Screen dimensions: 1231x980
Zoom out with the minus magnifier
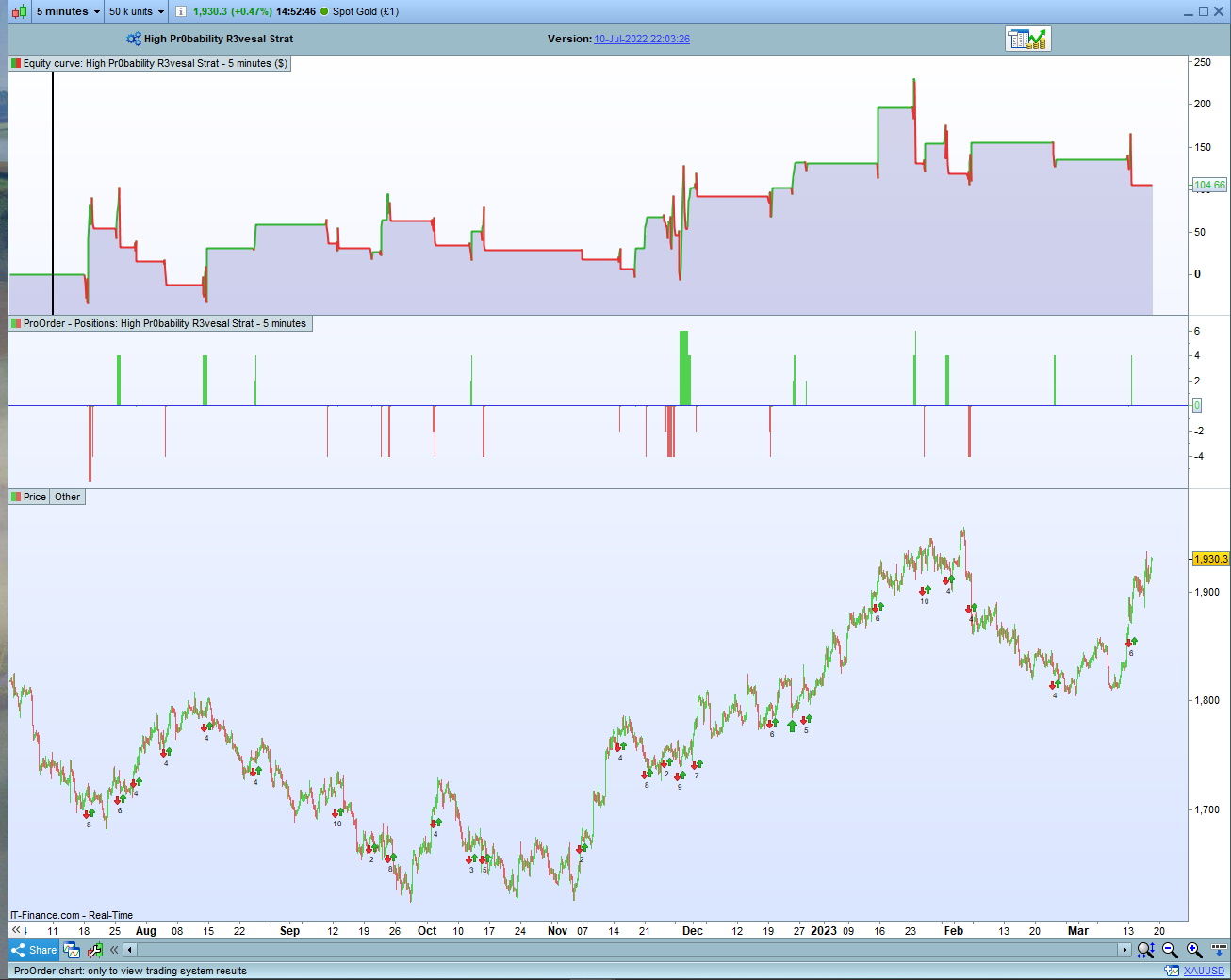tap(1170, 950)
